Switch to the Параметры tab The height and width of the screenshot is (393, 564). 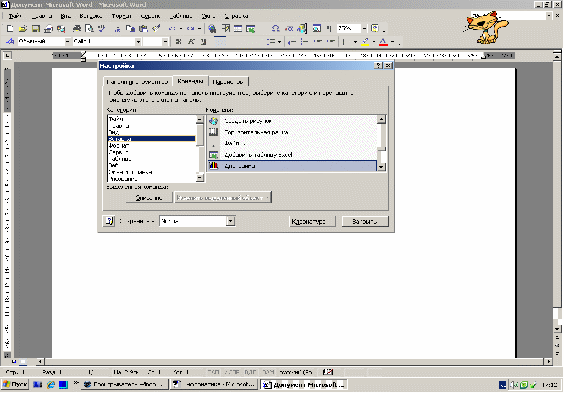pos(228,82)
